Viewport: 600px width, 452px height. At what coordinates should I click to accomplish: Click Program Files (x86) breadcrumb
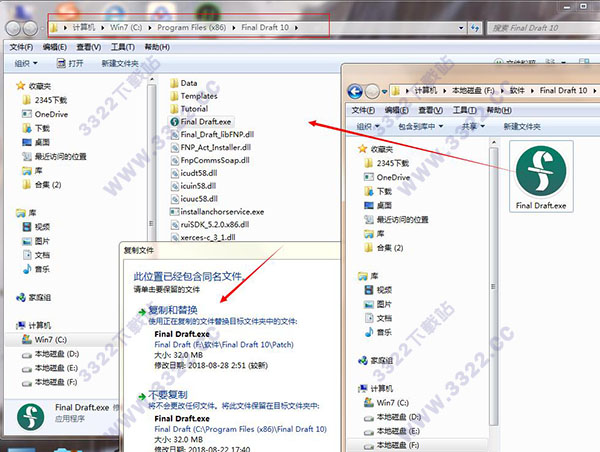pyautogui.click(x=191, y=28)
